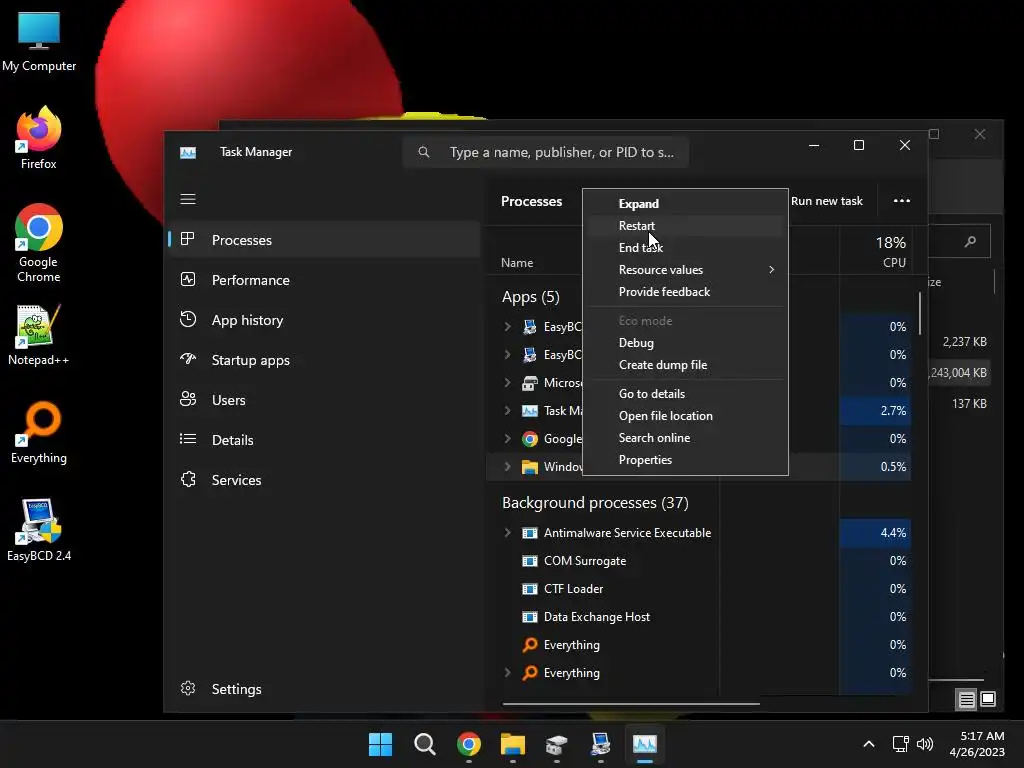Choose Go to details in context menu
Viewport: 1024px width, 768px height.
[x=685, y=394]
